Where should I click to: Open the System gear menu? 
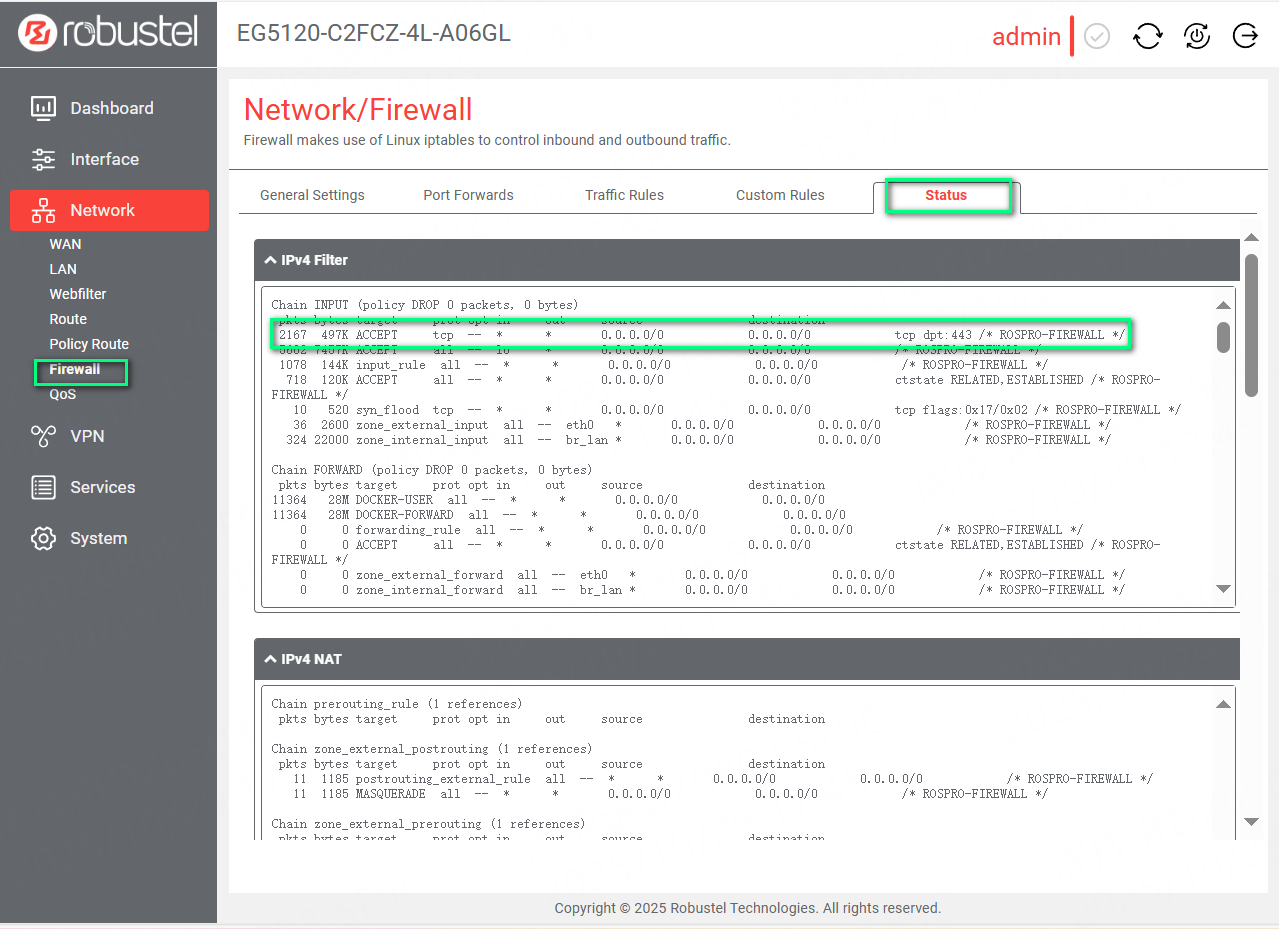click(97, 538)
